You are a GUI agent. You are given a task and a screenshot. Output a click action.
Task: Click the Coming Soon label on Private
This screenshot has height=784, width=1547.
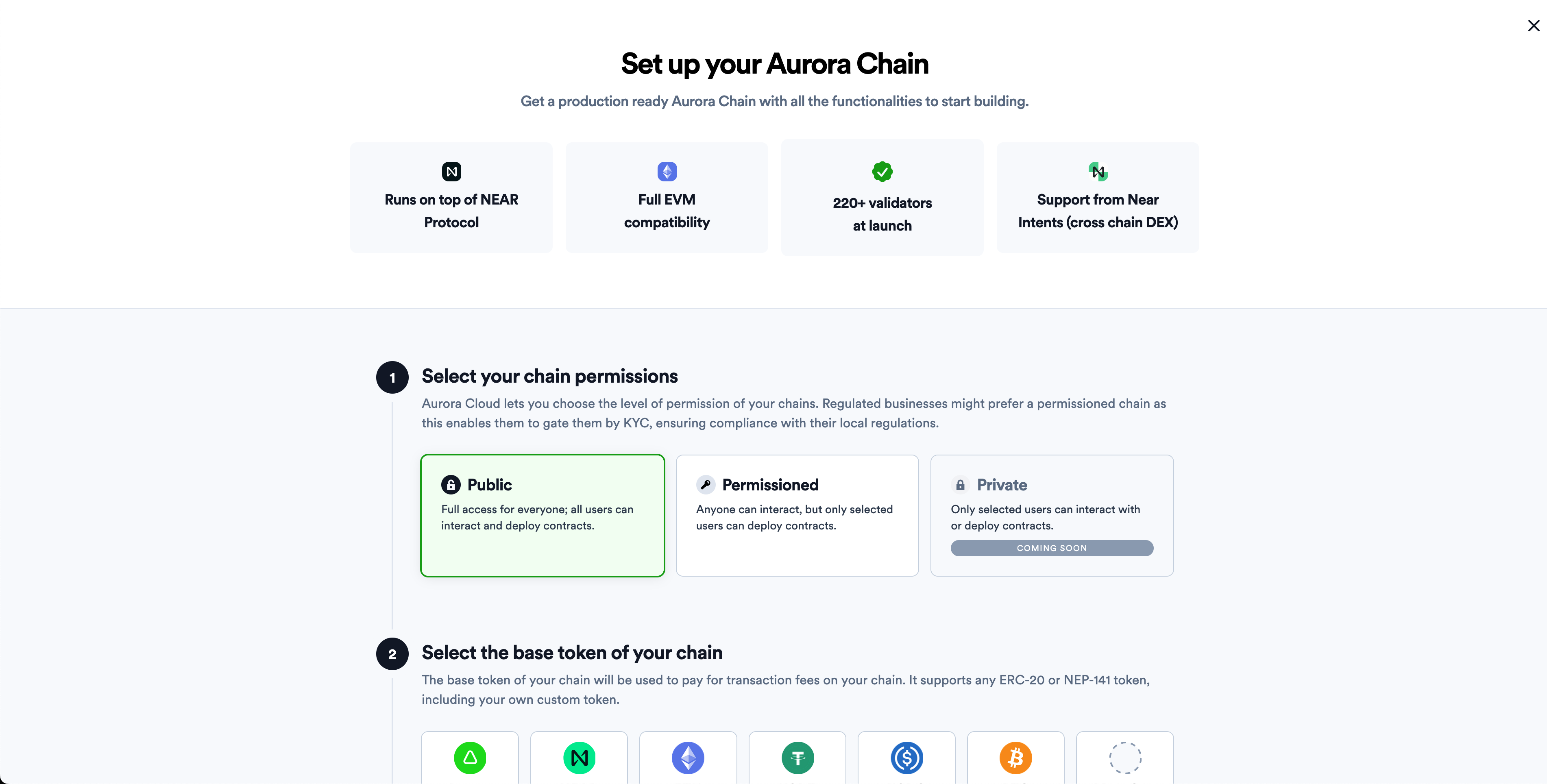pyautogui.click(x=1052, y=548)
